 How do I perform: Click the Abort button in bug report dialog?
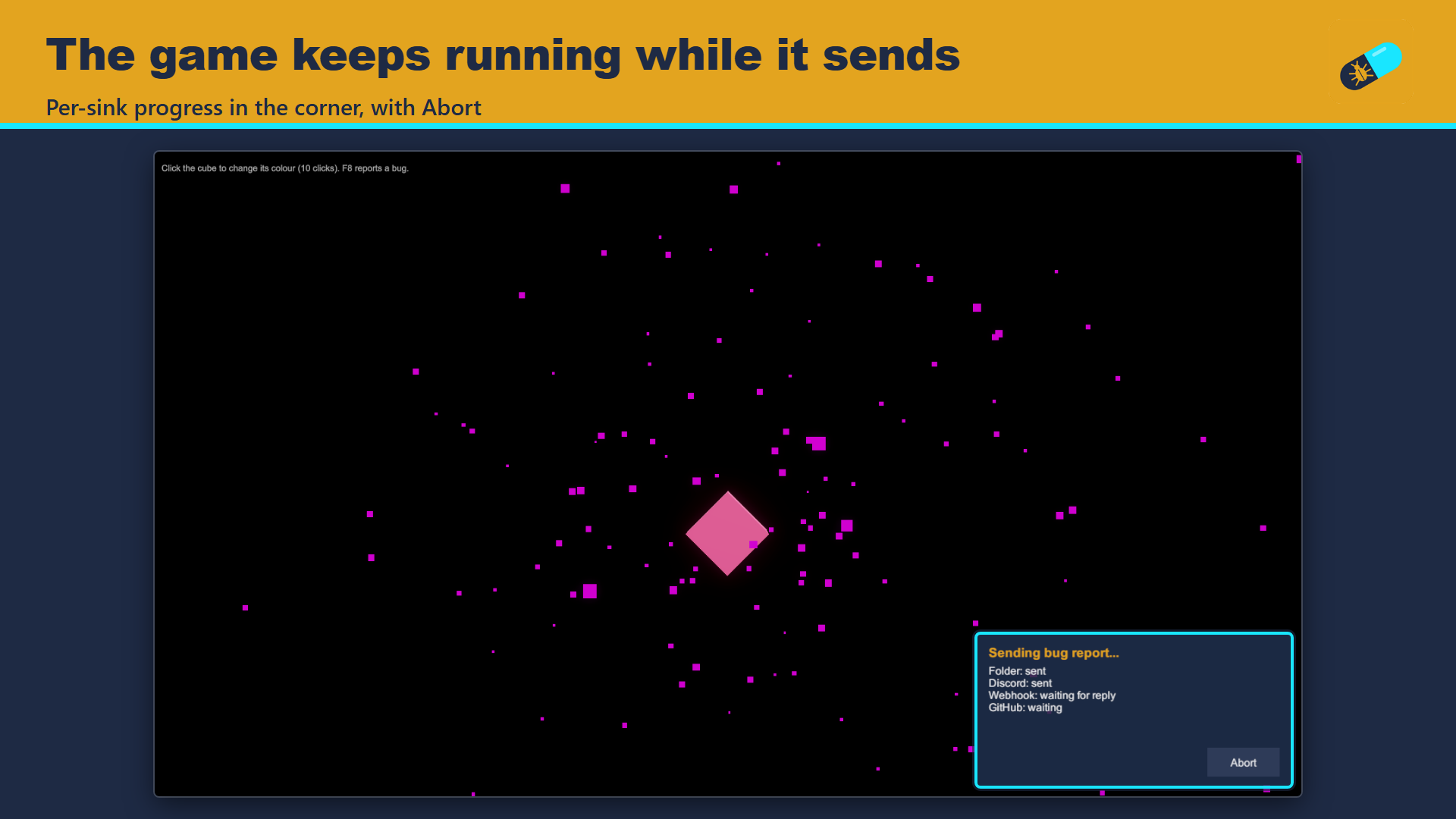coord(1243,762)
